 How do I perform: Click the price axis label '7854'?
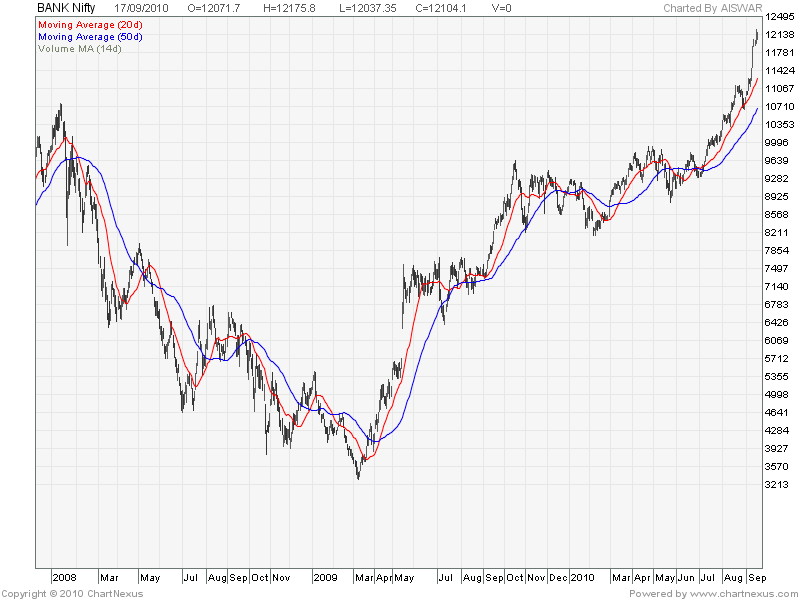[777, 251]
